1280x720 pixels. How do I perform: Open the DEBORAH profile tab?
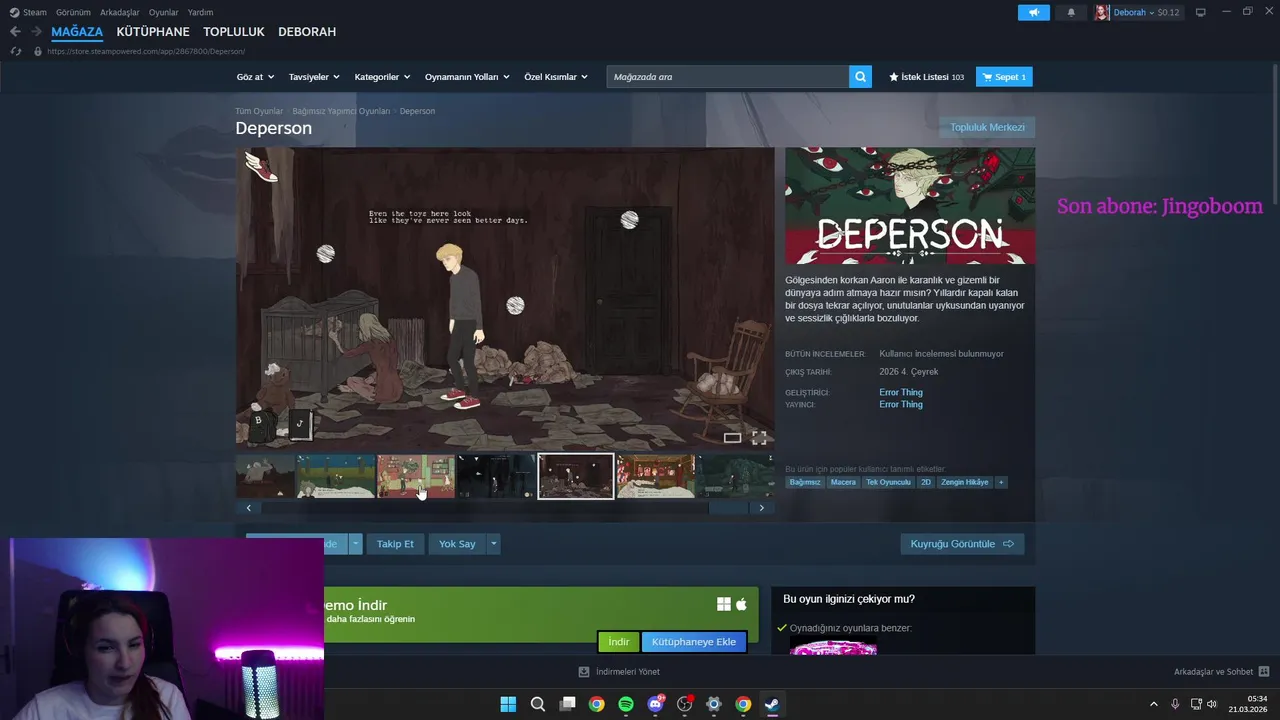coord(307,32)
